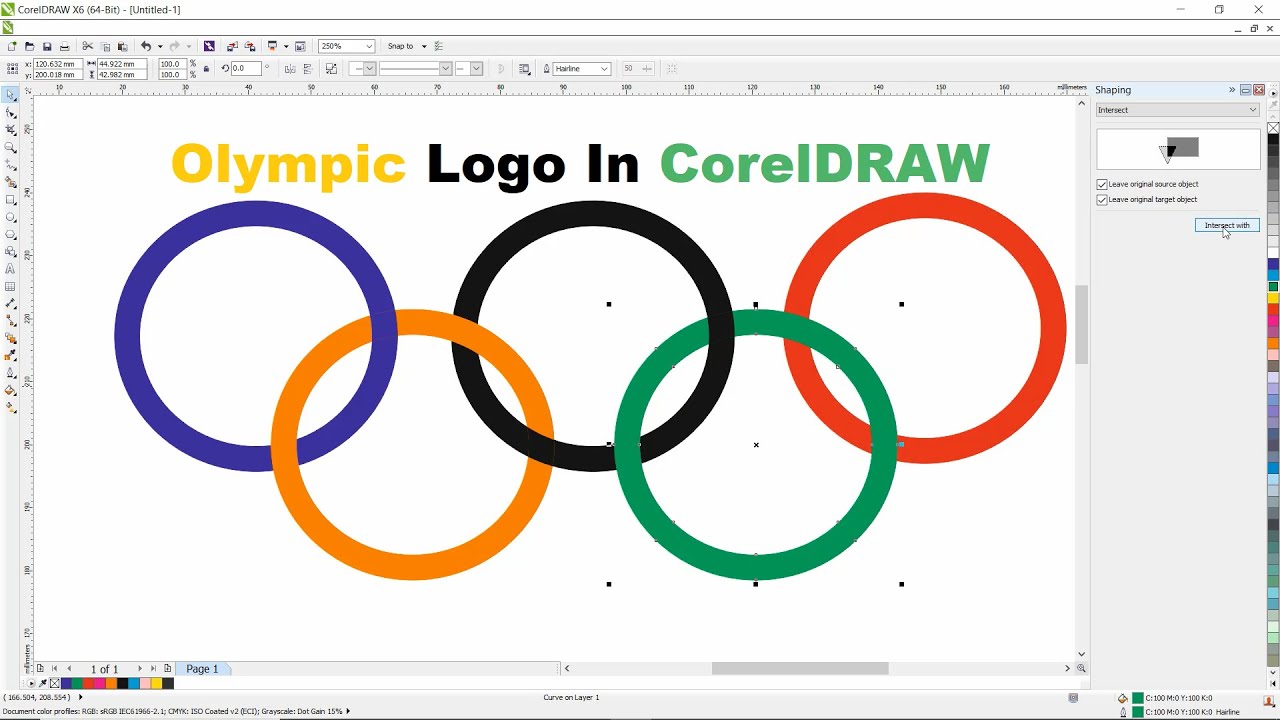Click the Paste icon
Viewport: 1280px width, 720px height.
[122, 46]
